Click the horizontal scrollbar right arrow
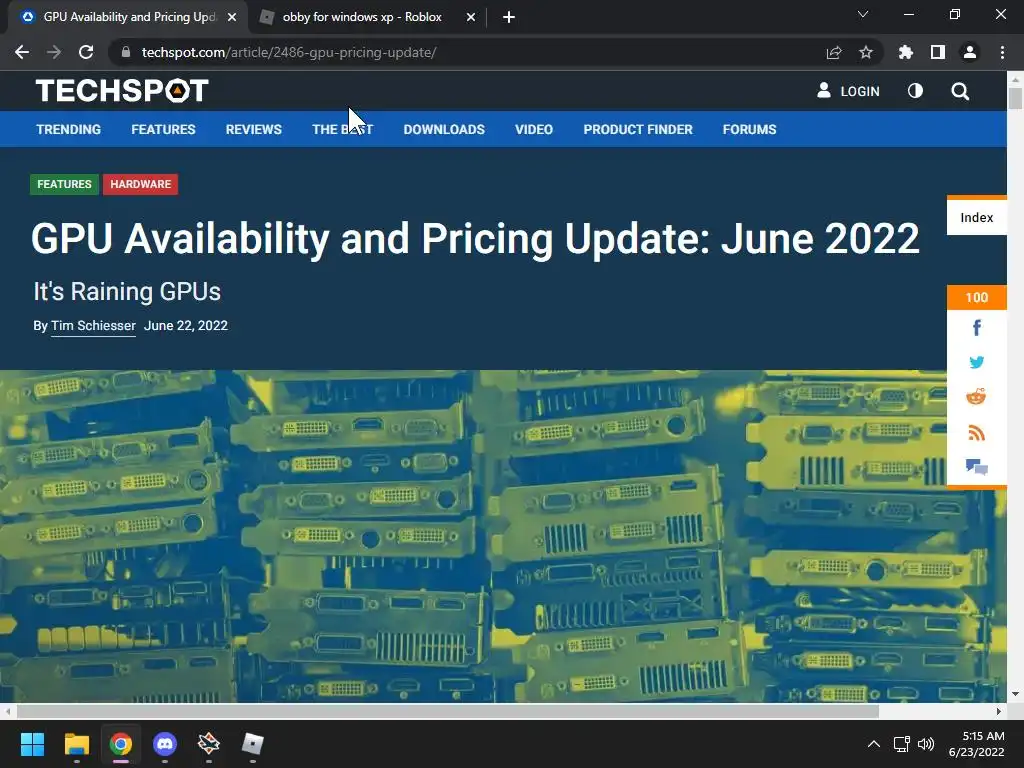This screenshot has width=1024, height=768. point(999,711)
